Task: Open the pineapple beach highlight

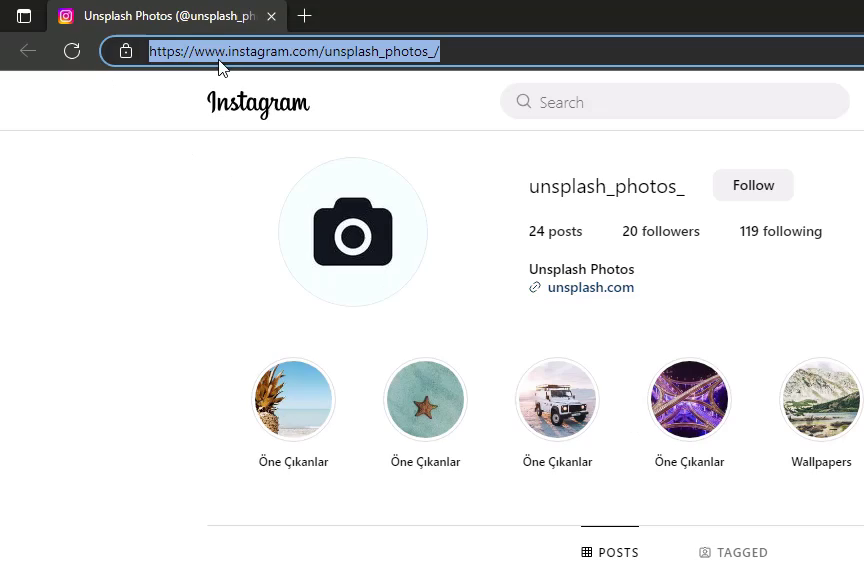Action: (x=294, y=399)
